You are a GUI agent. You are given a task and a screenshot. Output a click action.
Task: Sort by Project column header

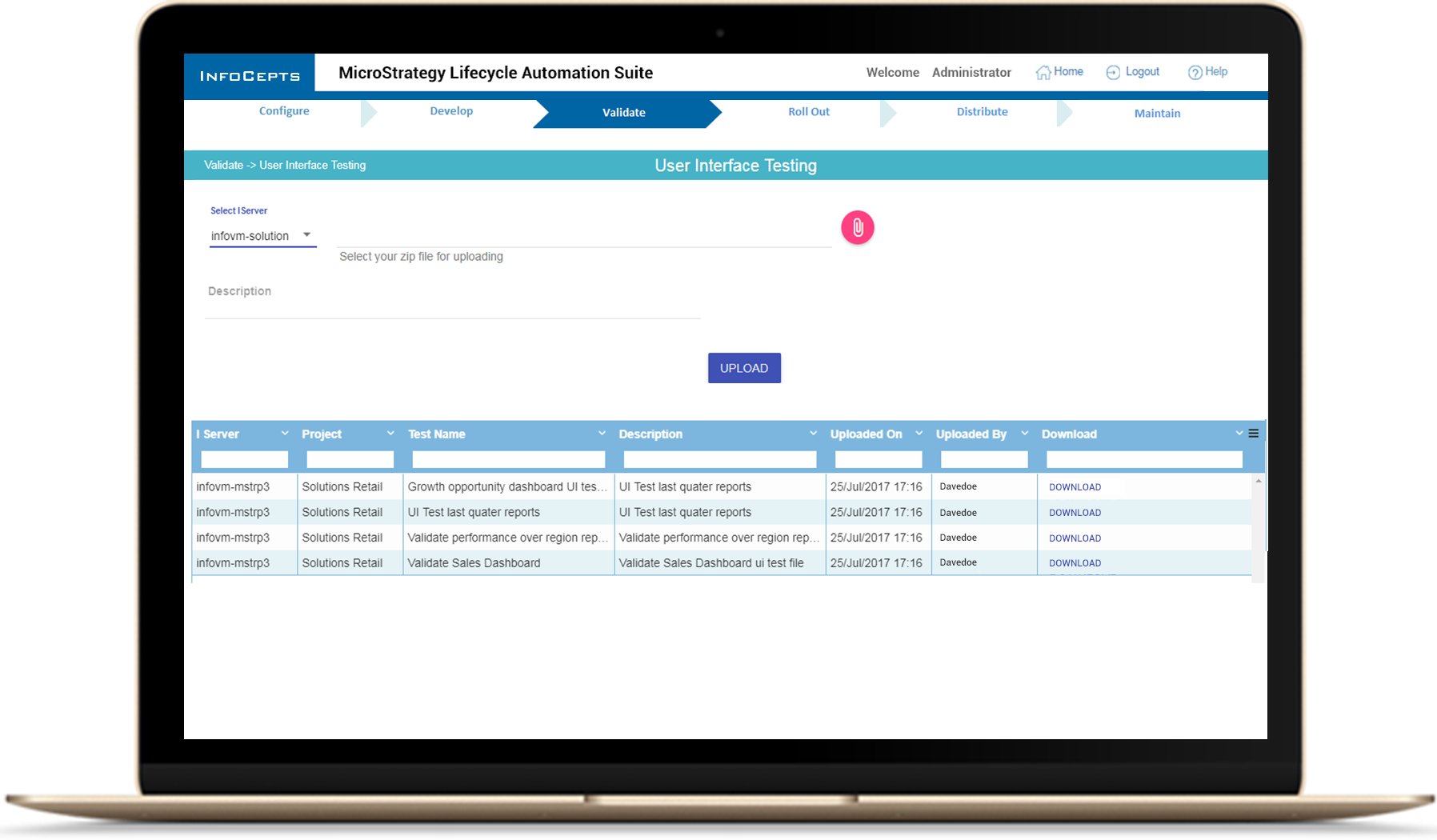322,434
